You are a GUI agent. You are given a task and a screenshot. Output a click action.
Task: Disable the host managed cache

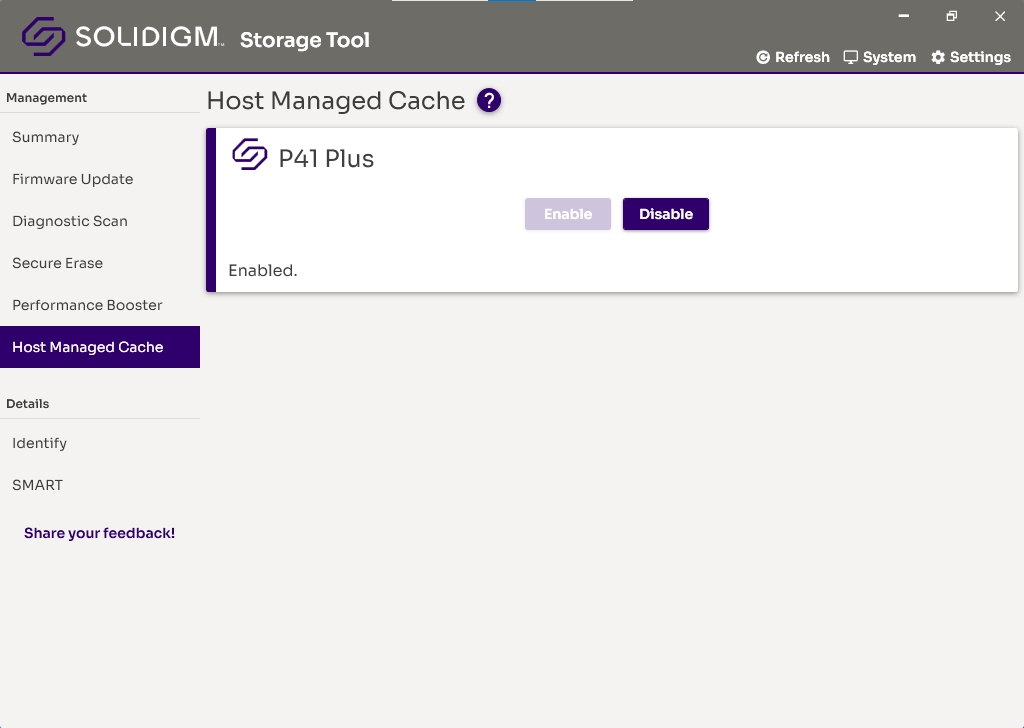665,214
